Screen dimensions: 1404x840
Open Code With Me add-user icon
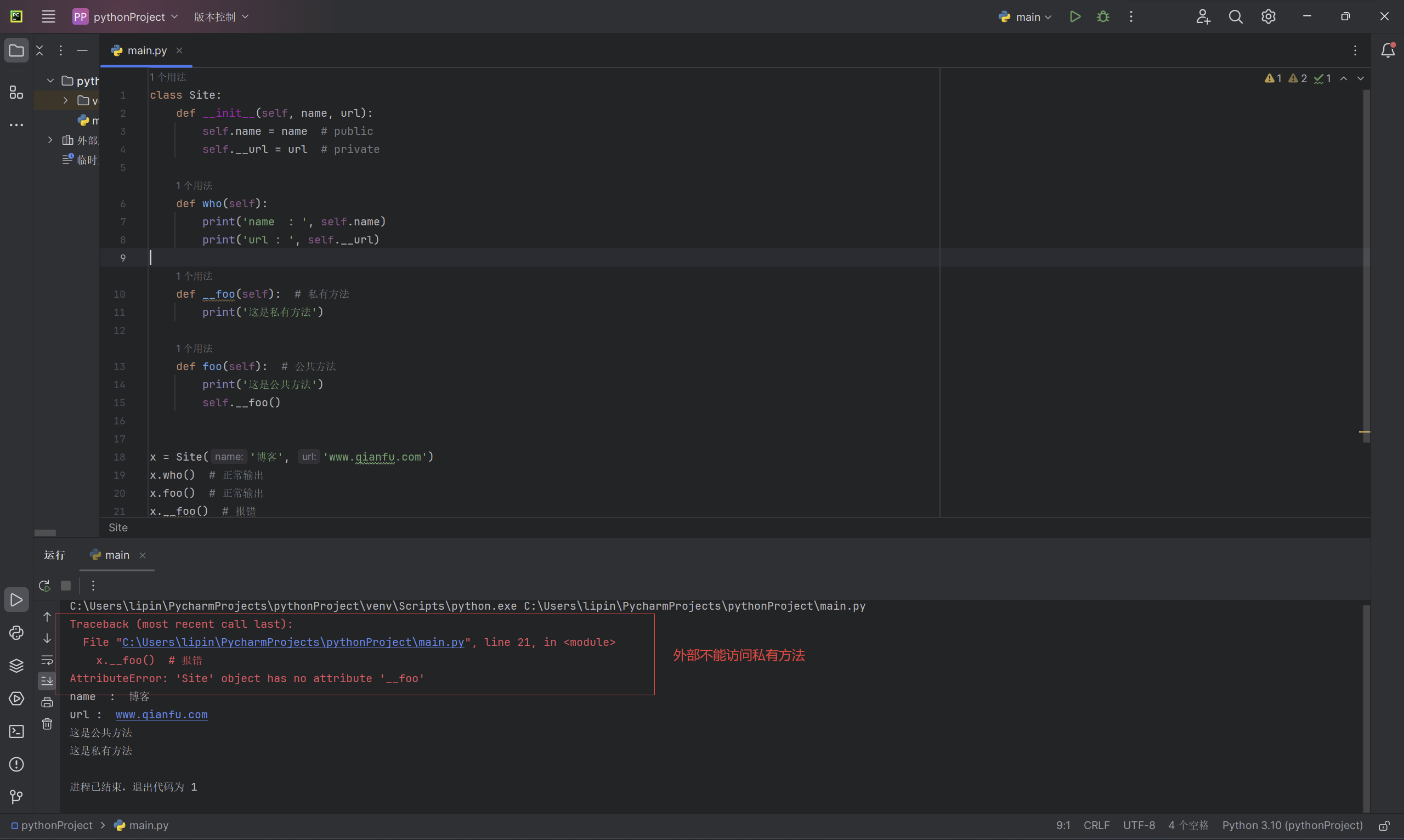point(1203,17)
